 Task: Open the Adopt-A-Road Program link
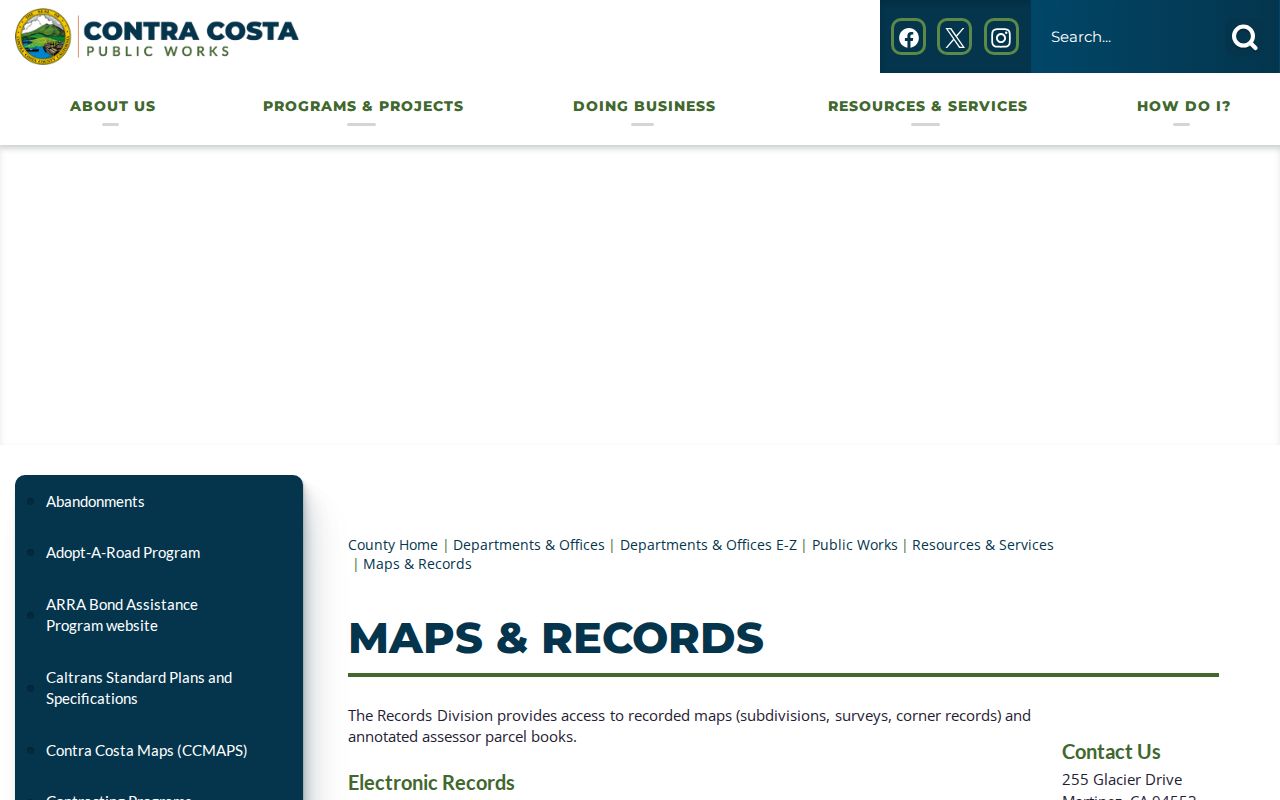coord(123,552)
